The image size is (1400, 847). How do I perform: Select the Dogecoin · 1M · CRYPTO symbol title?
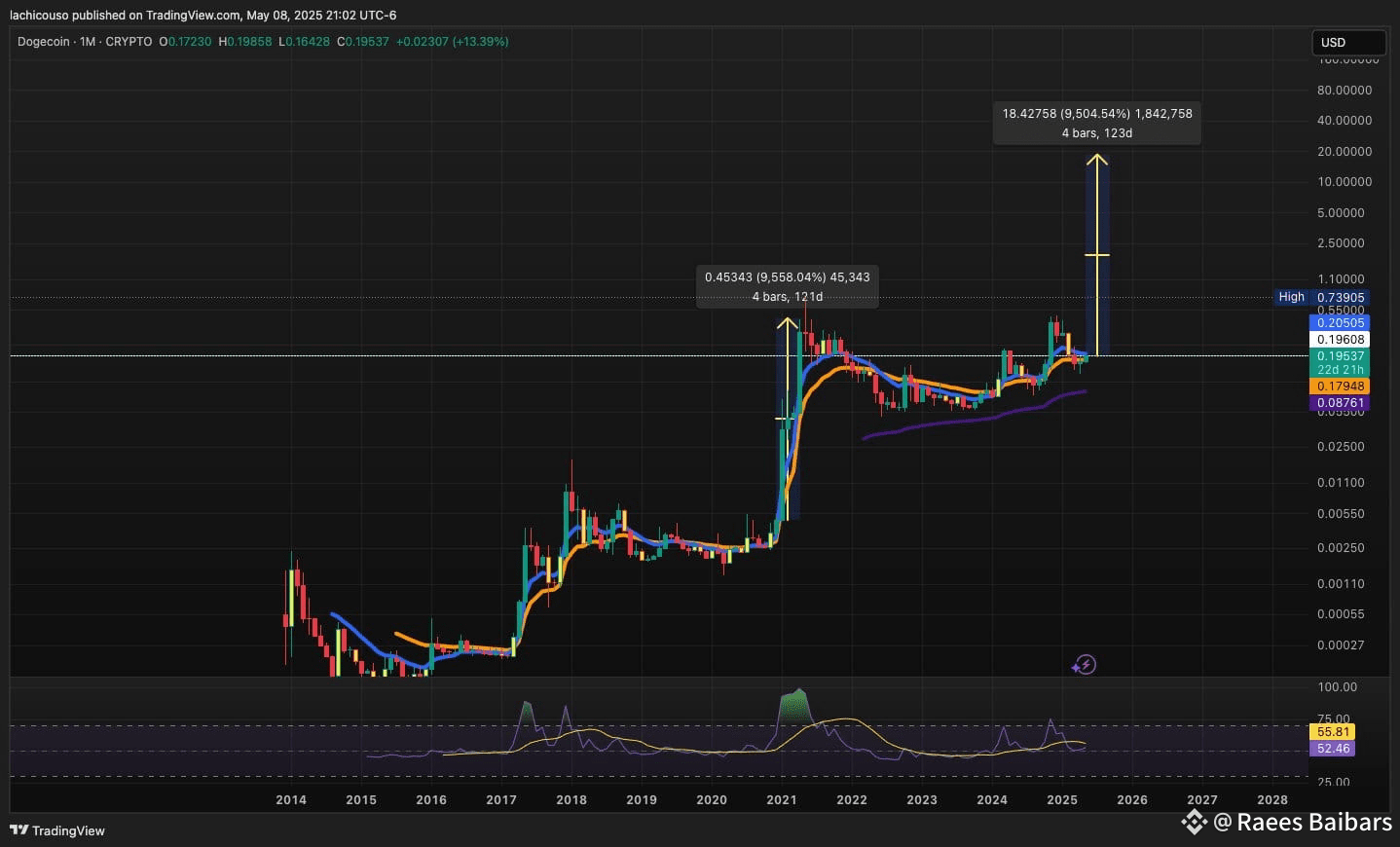click(85, 42)
